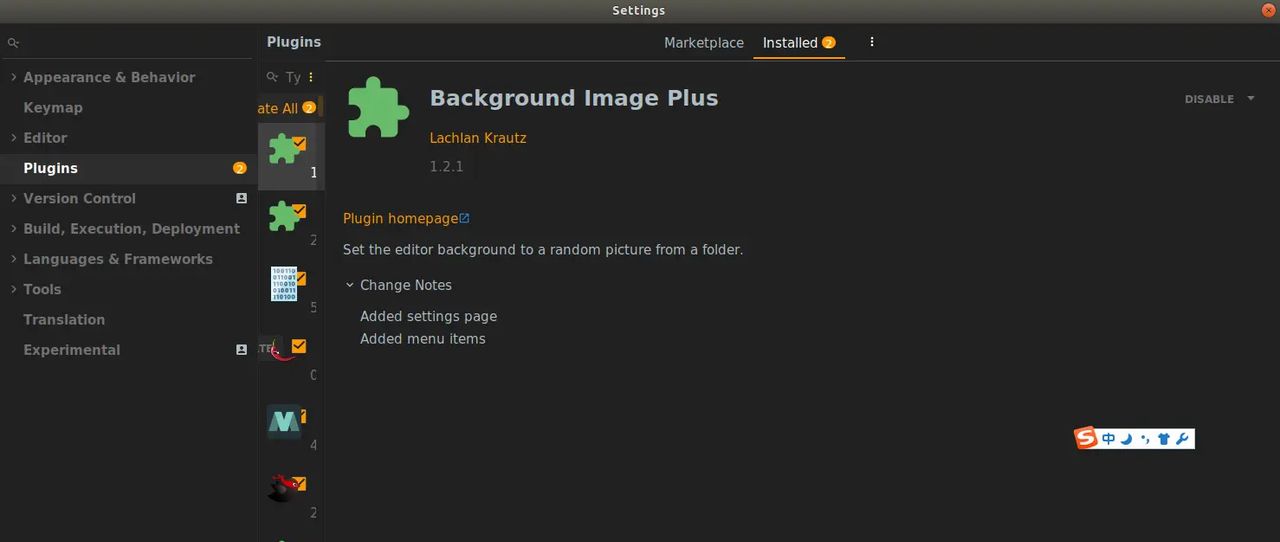The height and width of the screenshot is (542, 1280).
Task: Click the magnifier icon in settings search box
Action: (13, 43)
